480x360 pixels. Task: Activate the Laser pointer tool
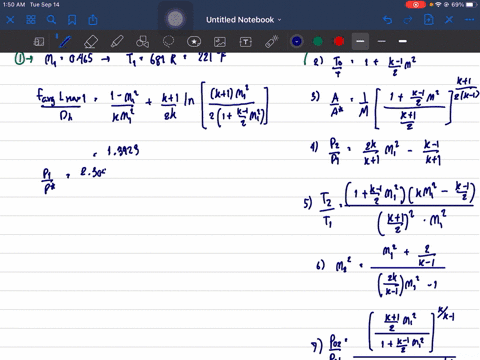click(272, 42)
